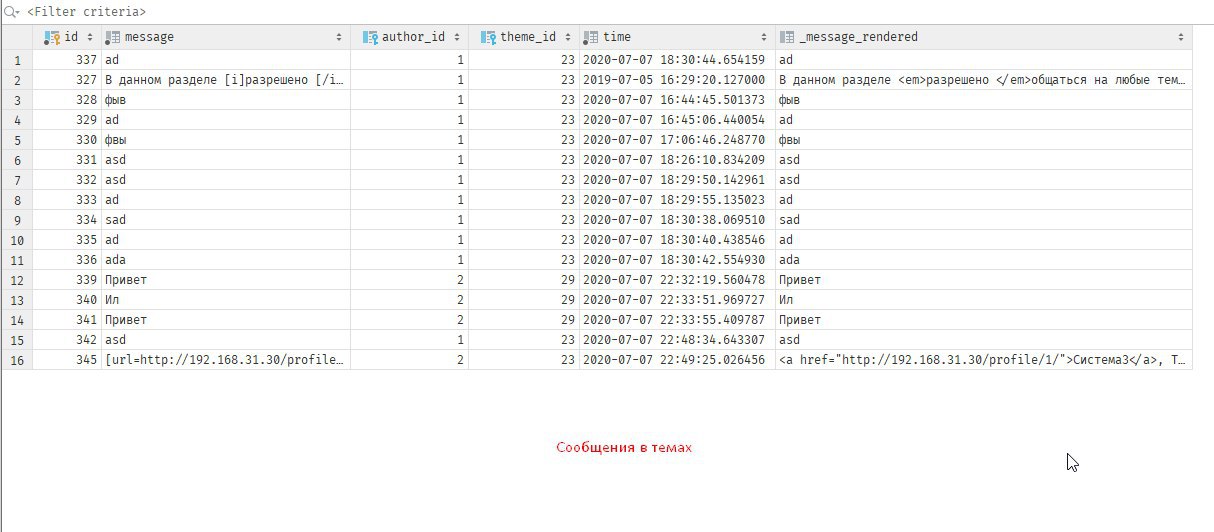Screen dimensions: 1214x532
Task: Click the message cell 'sad'
Action: [226, 220]
